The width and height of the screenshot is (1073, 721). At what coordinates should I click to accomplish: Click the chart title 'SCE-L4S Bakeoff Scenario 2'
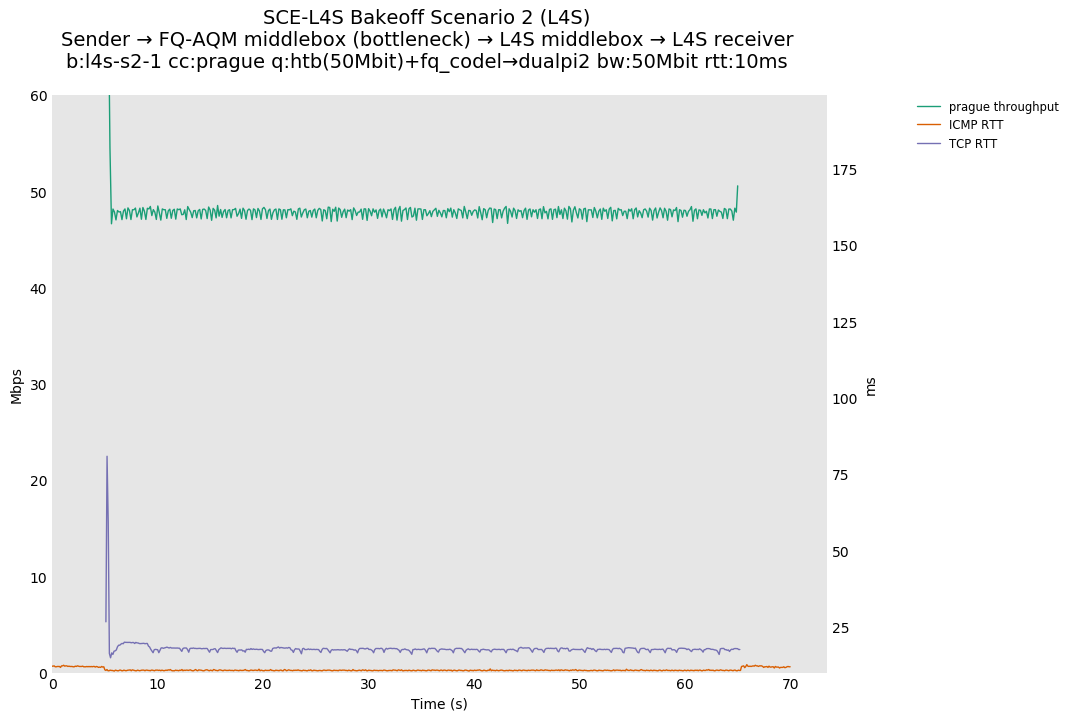(426, 18)
